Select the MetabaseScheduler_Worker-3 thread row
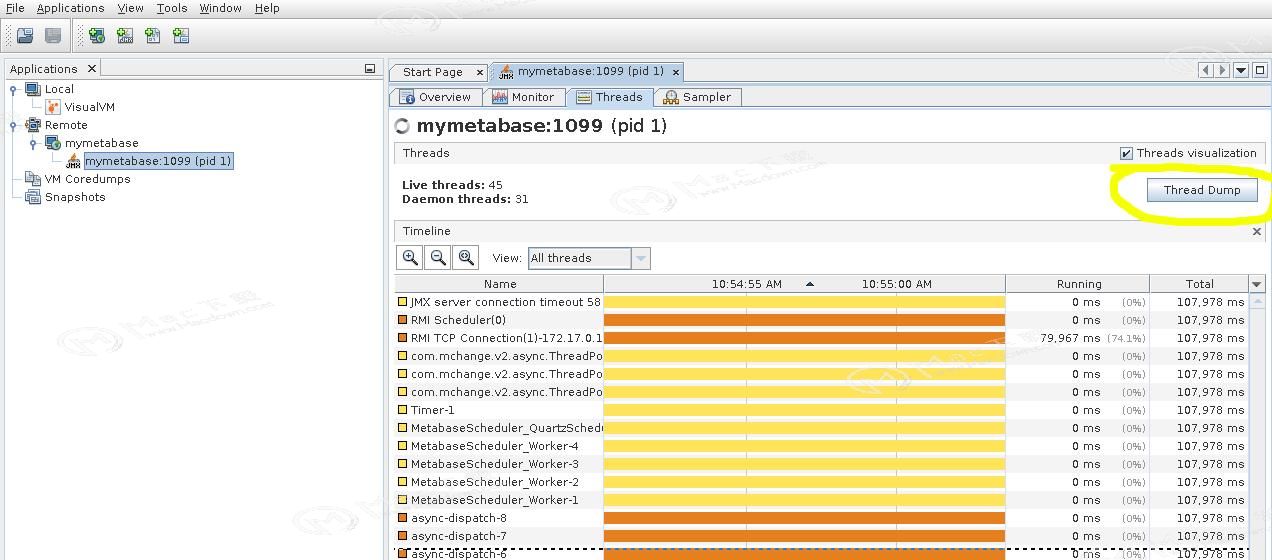Image resolution: width=1272 pixels, height=560 pixels. [822, 464]
